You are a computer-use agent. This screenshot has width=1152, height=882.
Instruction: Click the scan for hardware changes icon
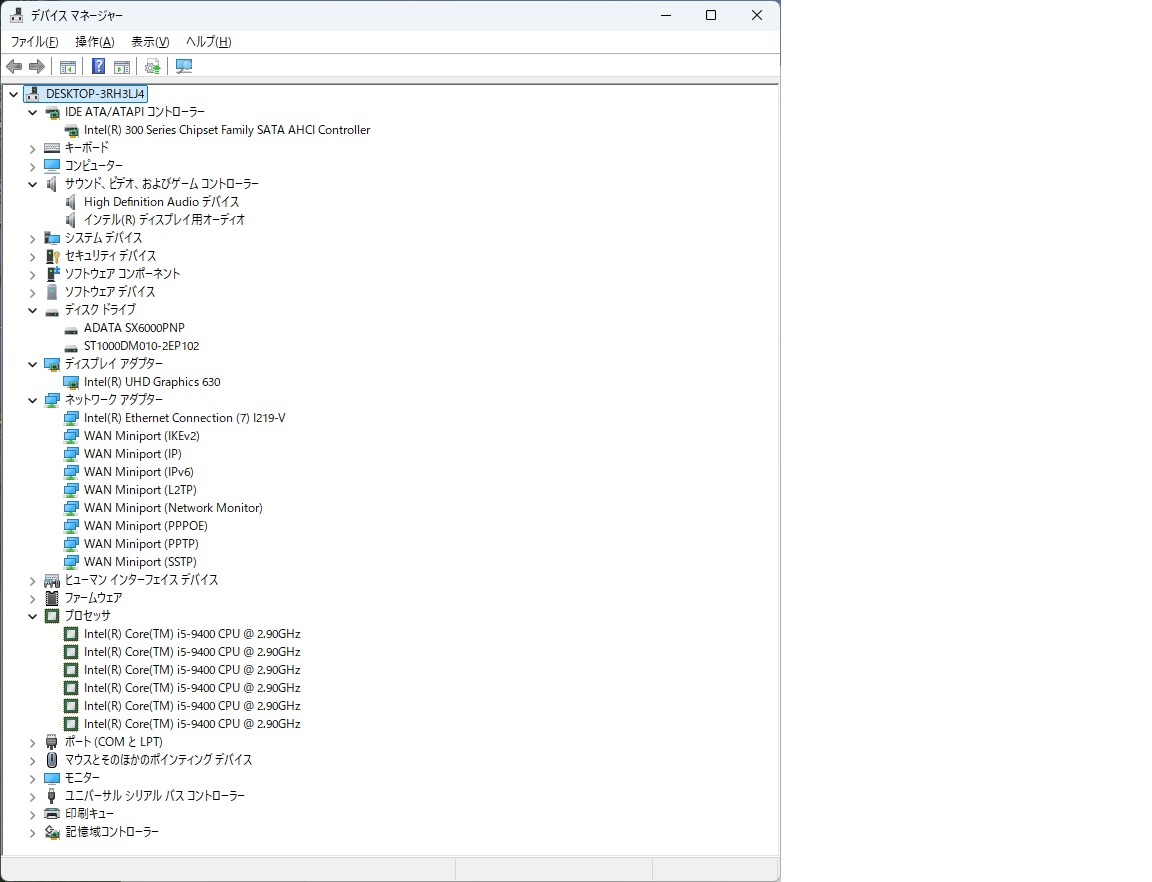[184, 67]
